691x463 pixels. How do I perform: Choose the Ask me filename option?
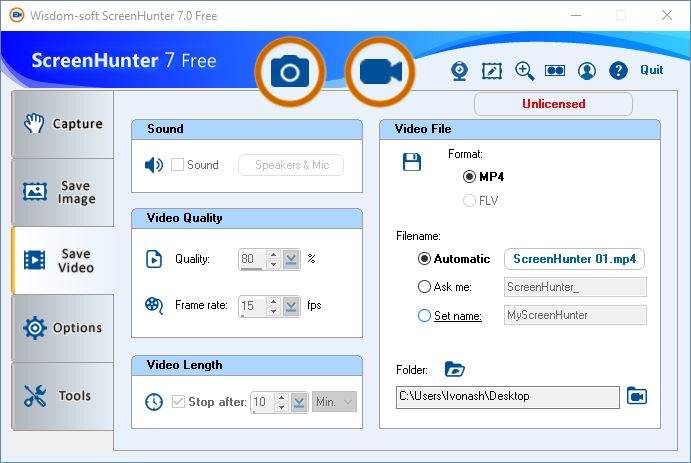(424, 287)
